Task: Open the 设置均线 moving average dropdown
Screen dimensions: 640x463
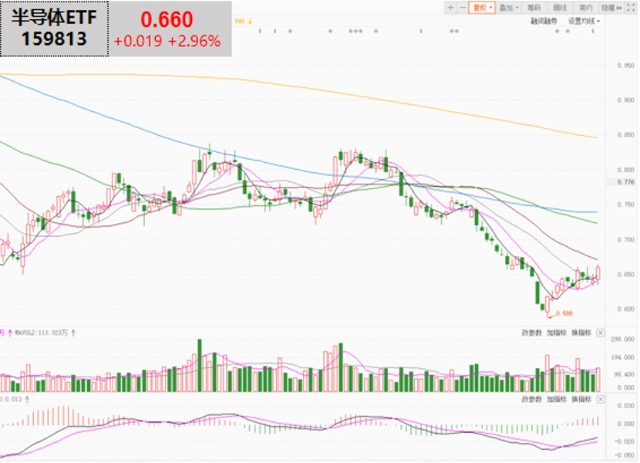Action: pos(582,20)
